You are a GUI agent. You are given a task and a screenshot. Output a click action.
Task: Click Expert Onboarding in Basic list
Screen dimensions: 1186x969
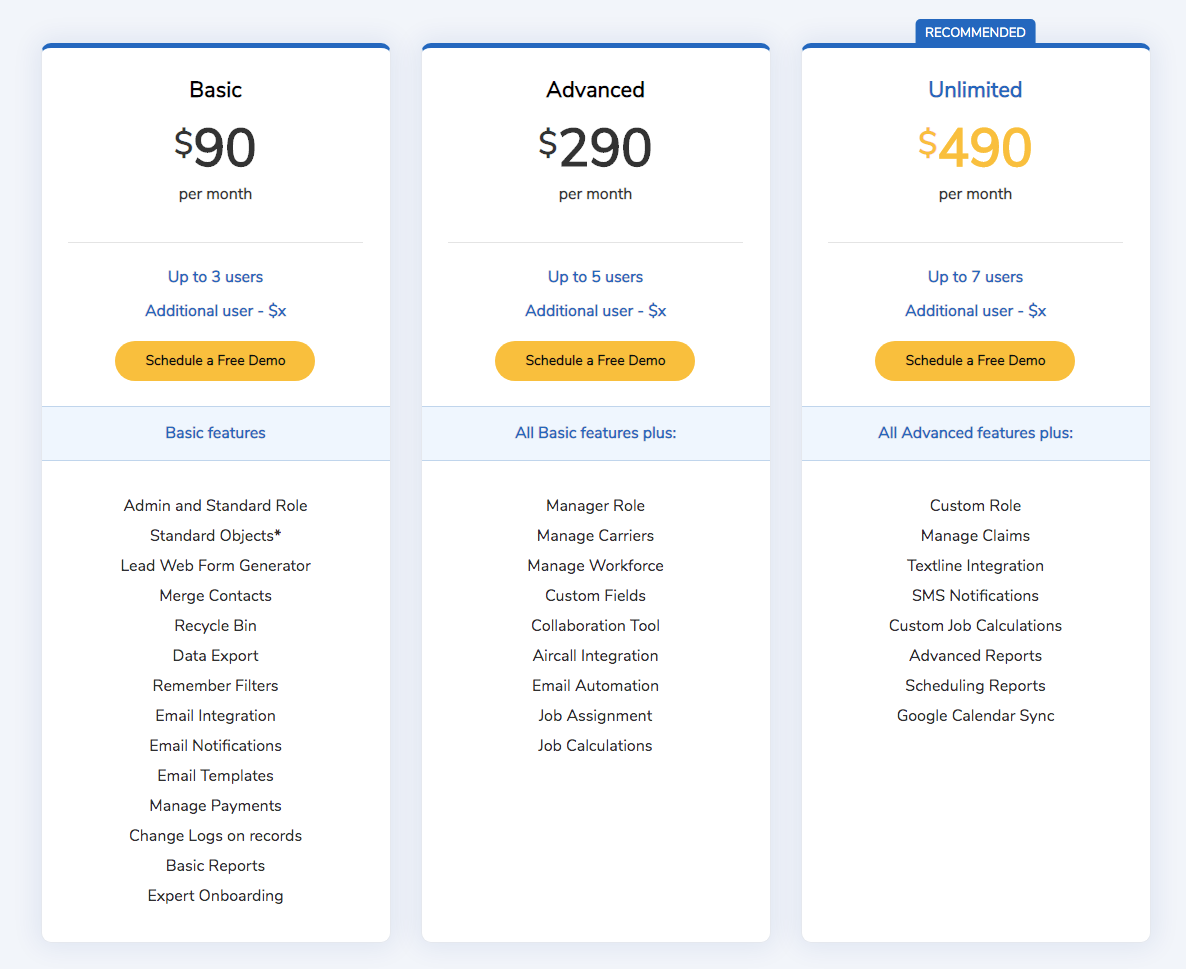pyautogui.click(x=215, y=896)
